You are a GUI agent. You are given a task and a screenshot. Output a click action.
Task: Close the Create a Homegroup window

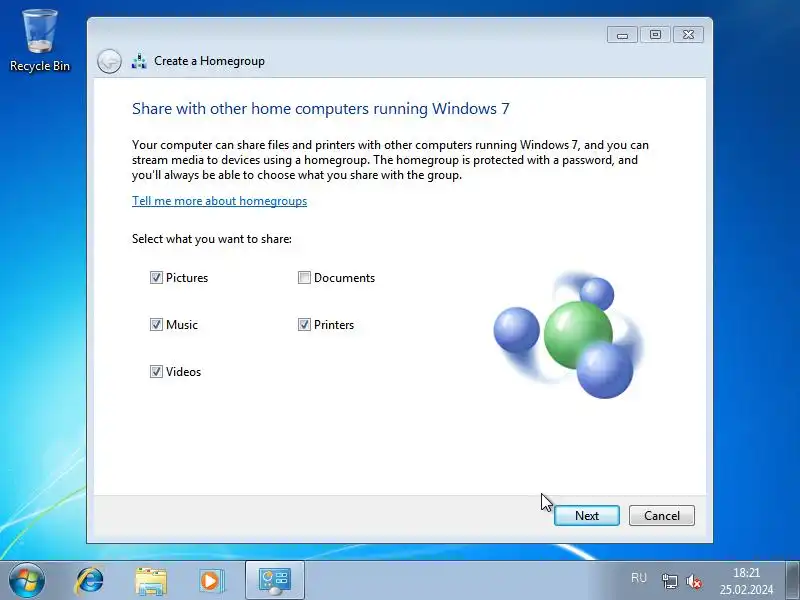(x=688, y=35)
